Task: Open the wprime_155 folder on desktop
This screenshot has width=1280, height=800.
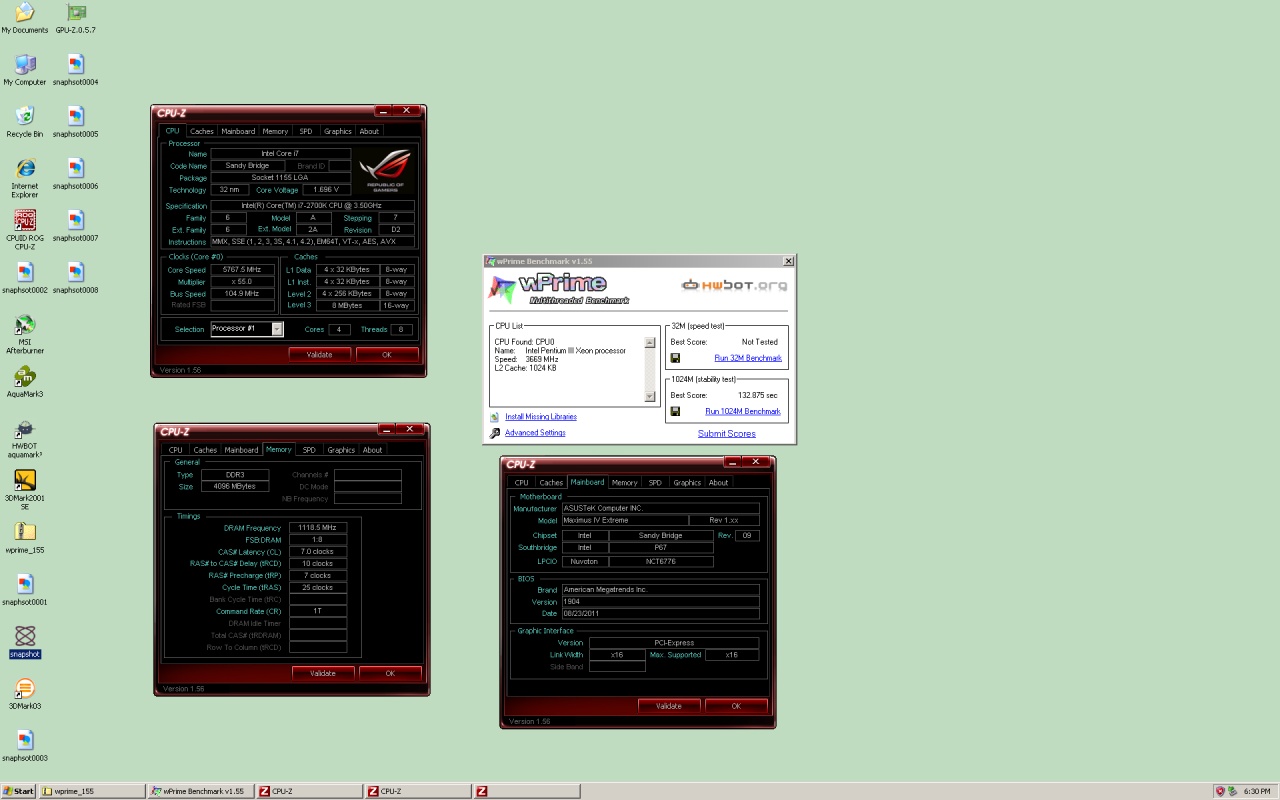Action: (x=25, y=533)
